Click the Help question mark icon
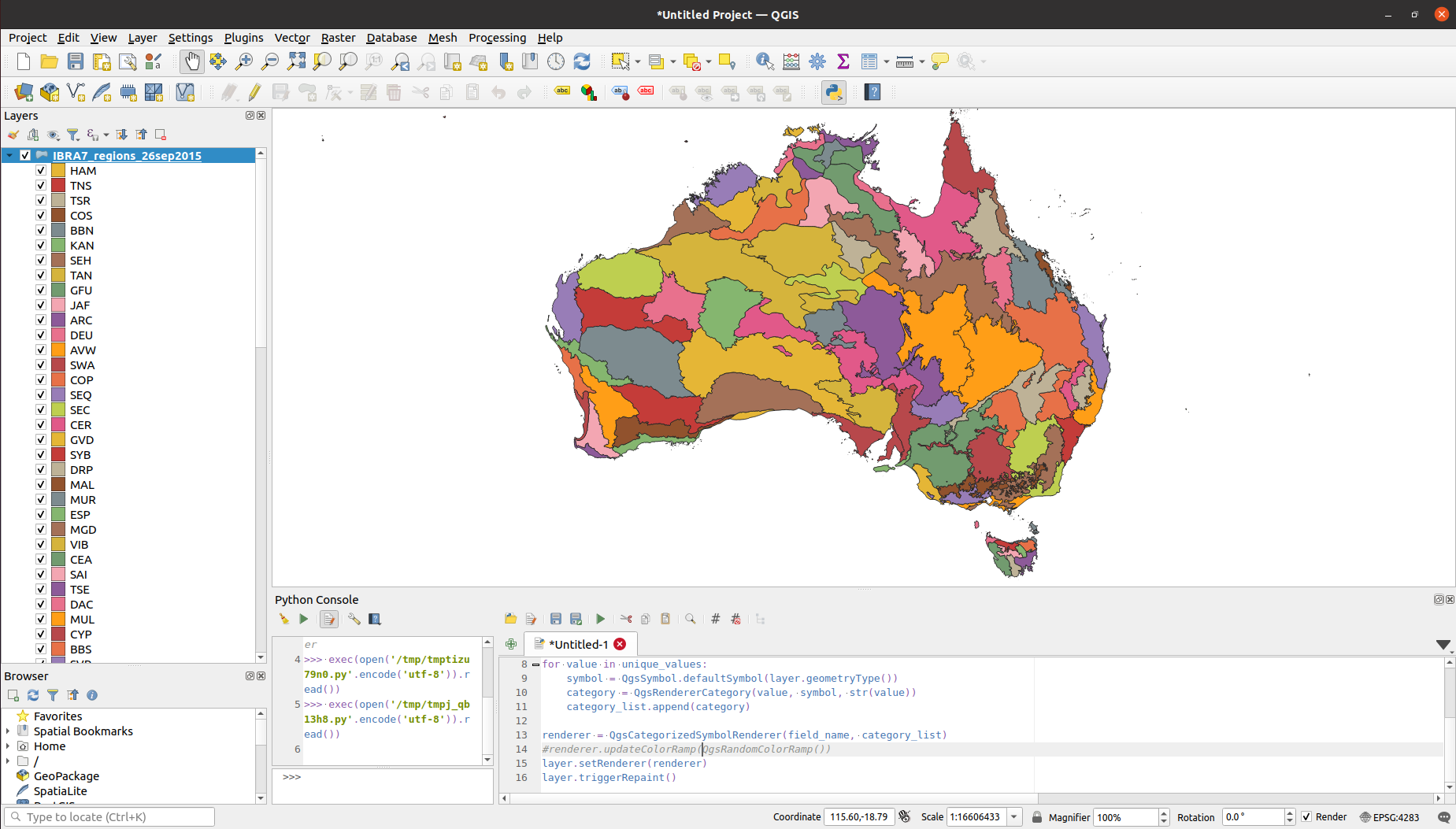1456x829 pixels. [x=872, y=92]
